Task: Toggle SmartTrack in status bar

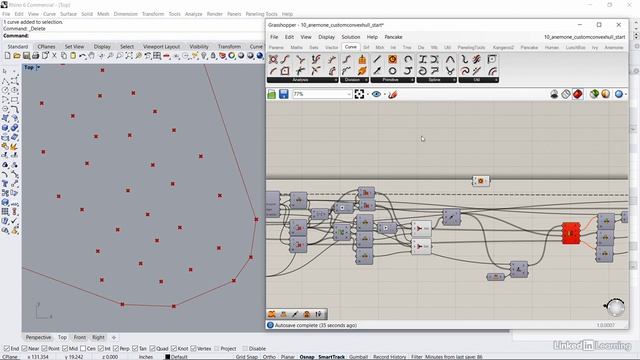Action: pyautogui.click(x=331, y=357)
